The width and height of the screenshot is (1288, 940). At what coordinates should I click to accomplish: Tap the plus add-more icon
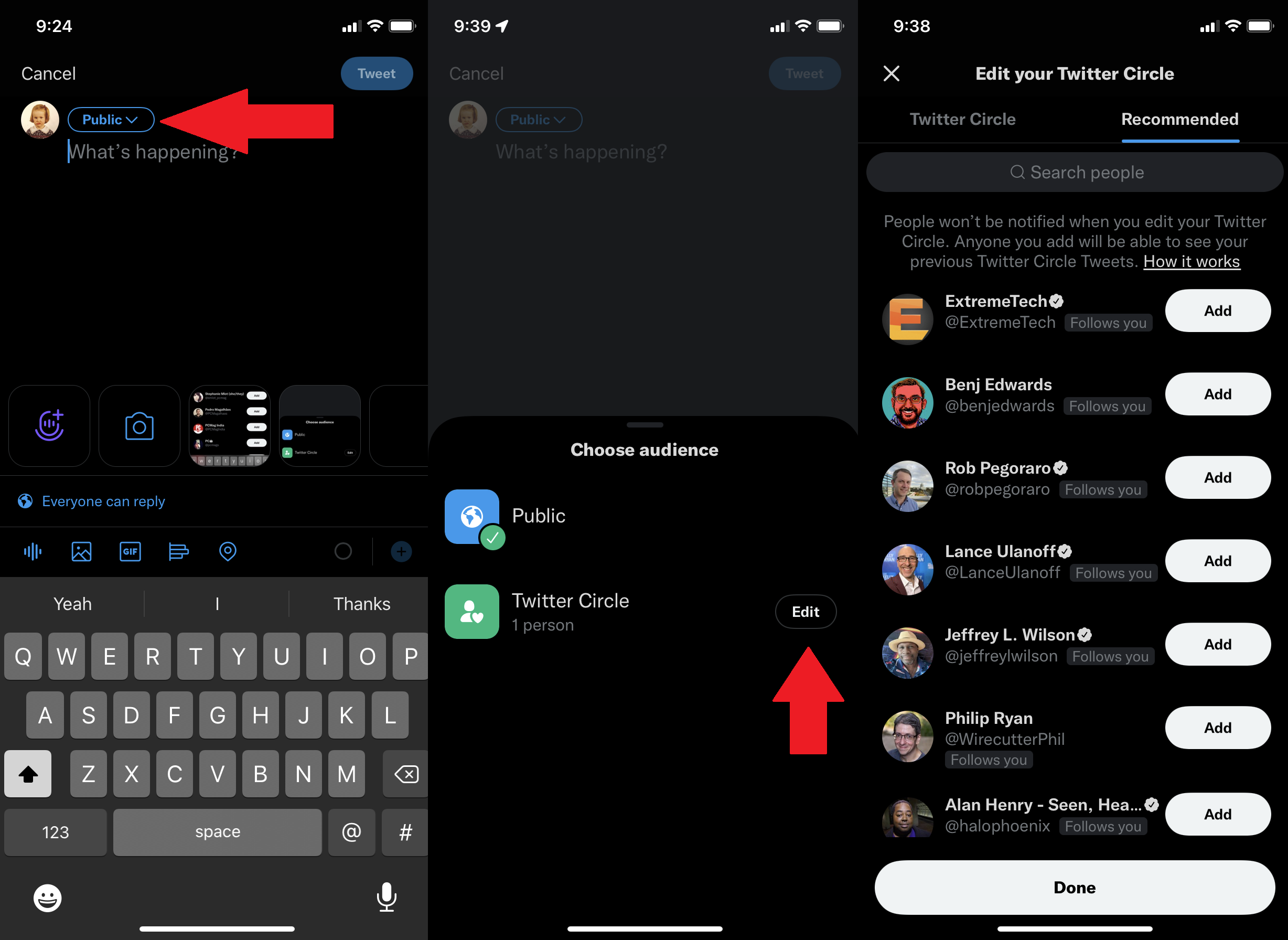(400, 551)
